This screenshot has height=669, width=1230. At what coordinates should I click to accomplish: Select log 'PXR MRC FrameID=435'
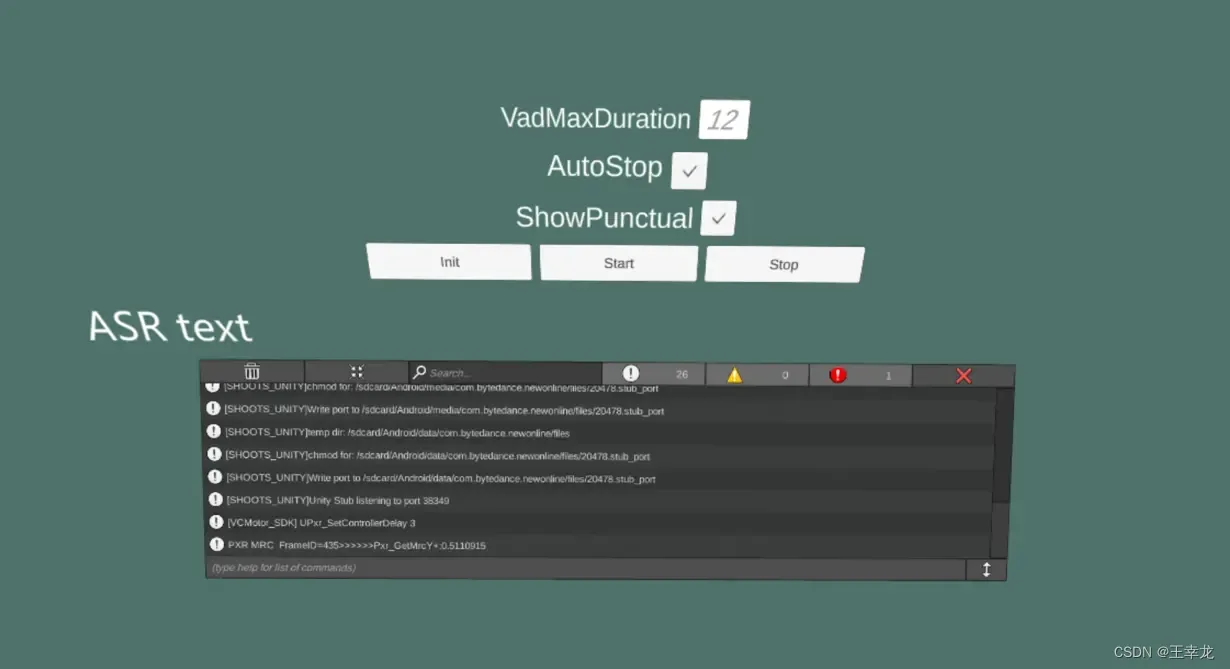[x=600, y=545]
